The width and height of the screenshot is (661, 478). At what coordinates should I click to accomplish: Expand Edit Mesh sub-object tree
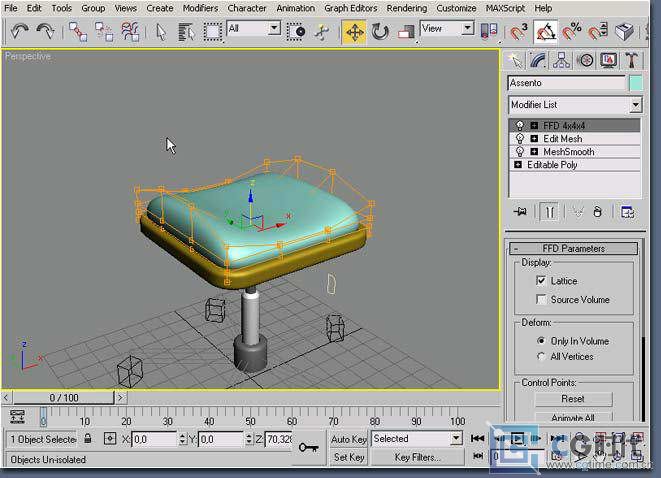(534, 138)
